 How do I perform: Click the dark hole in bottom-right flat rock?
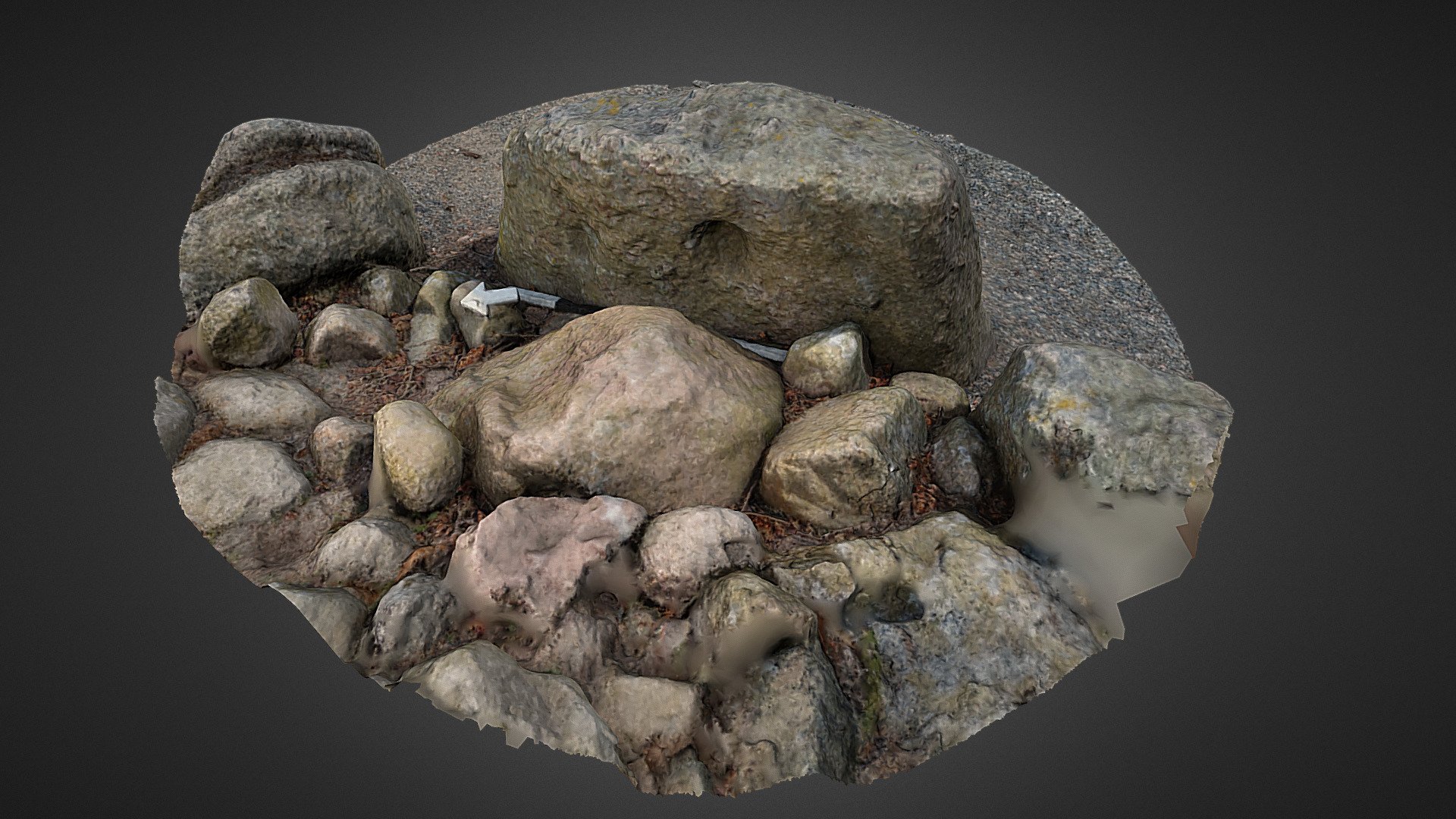899,603
